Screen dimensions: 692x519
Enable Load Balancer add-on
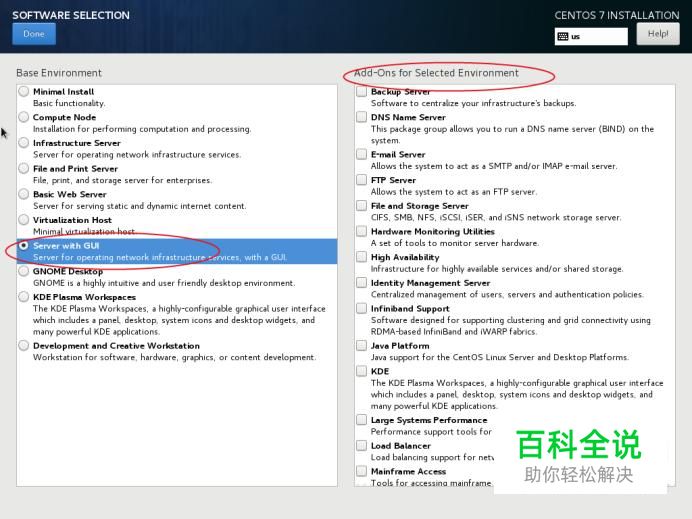click(361, 445)
